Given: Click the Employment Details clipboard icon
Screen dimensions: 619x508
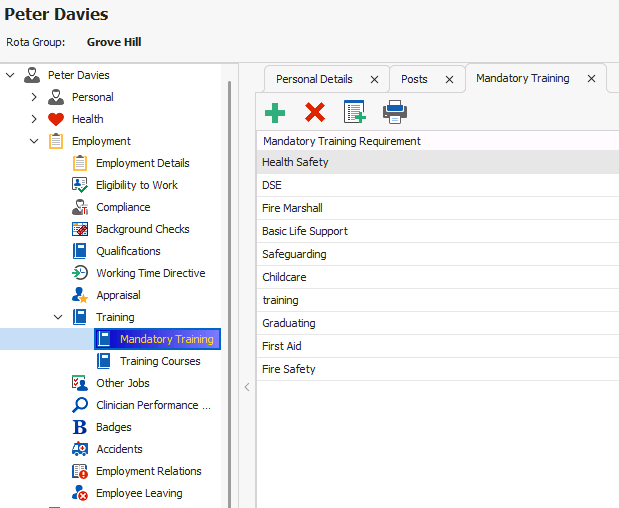Looking at the screenshot, I should point(80,163).
